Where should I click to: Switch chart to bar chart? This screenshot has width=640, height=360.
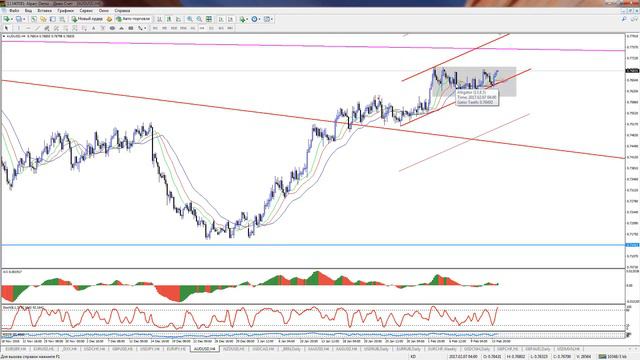tap(159, 19)
